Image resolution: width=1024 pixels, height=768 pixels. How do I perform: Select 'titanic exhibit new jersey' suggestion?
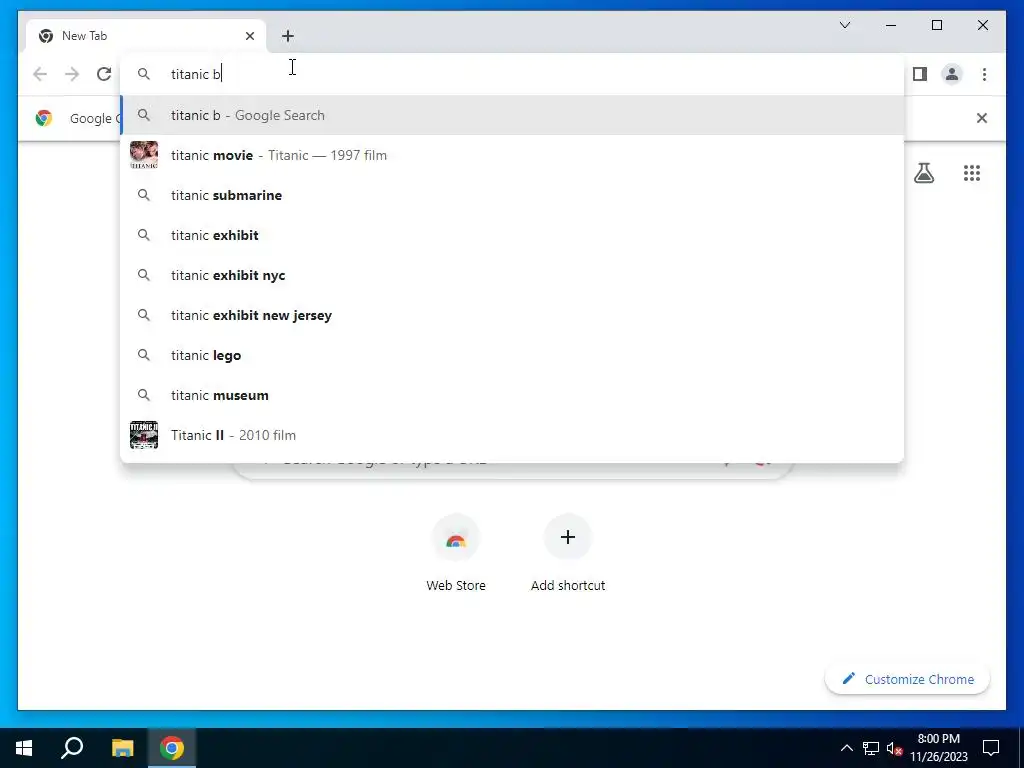click(513, 315)
